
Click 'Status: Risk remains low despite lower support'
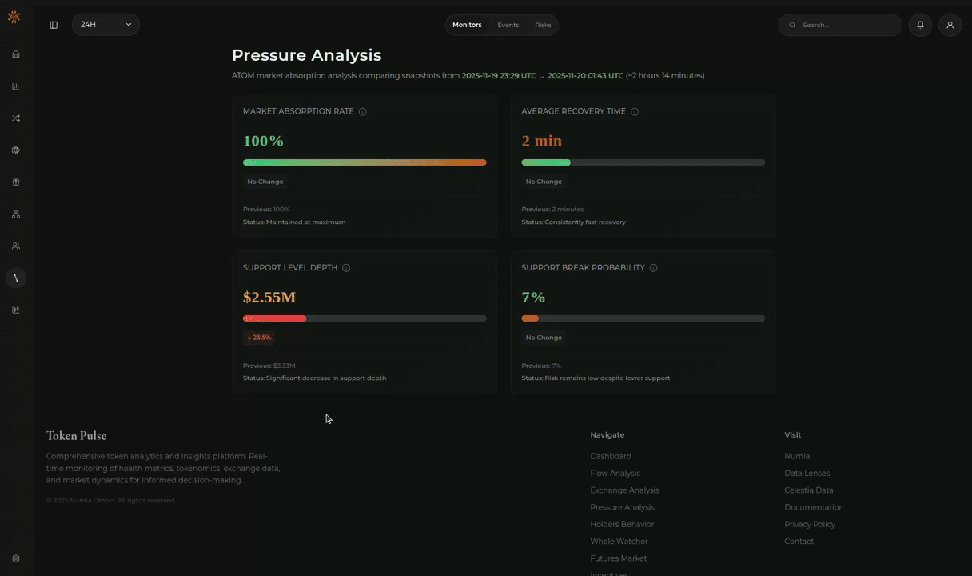[596, 378]
